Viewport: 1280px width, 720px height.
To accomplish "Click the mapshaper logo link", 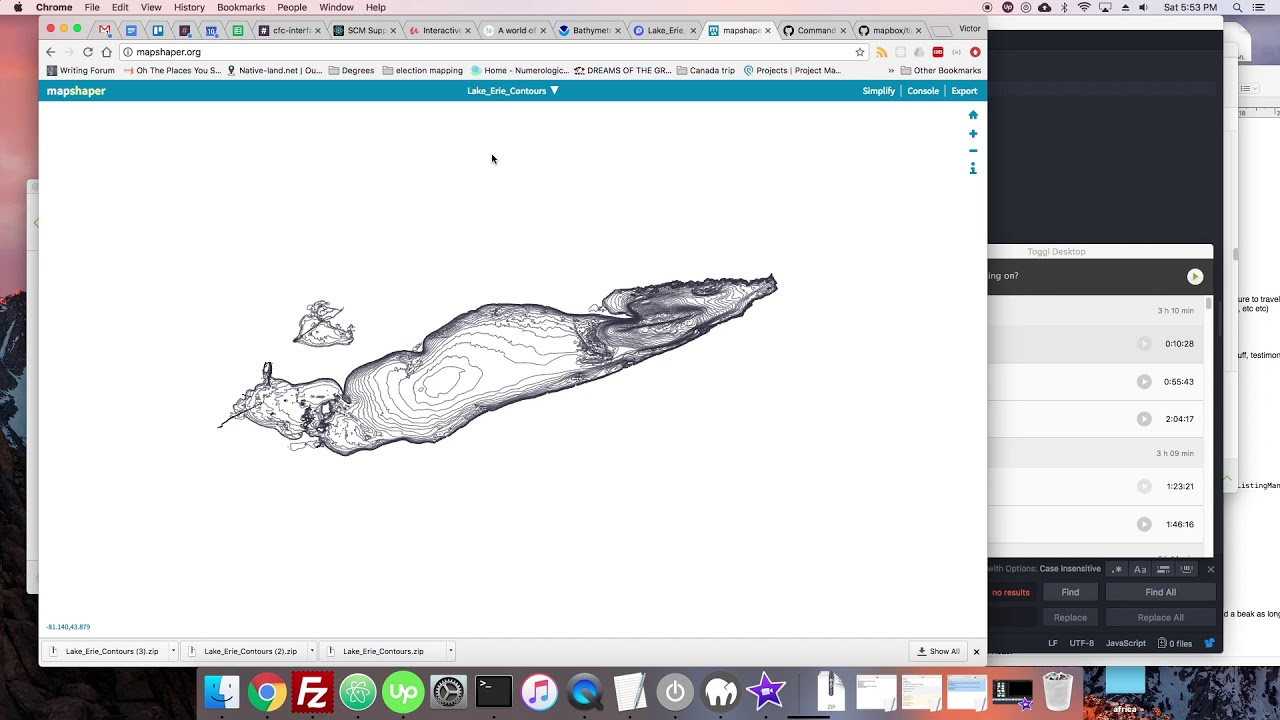I will pyautogui.click(x=76, y=91).
